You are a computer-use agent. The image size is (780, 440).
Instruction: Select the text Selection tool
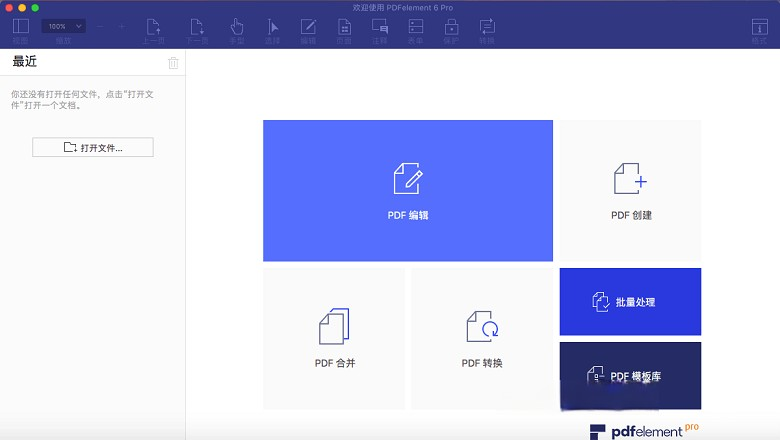point(272,26)
